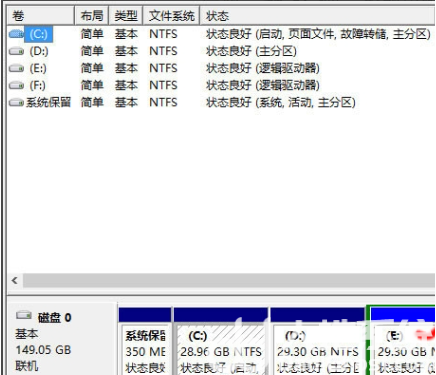436x375 pixels.
Task: Click the drive icon for volume (F:)
Action: (16, 85)
